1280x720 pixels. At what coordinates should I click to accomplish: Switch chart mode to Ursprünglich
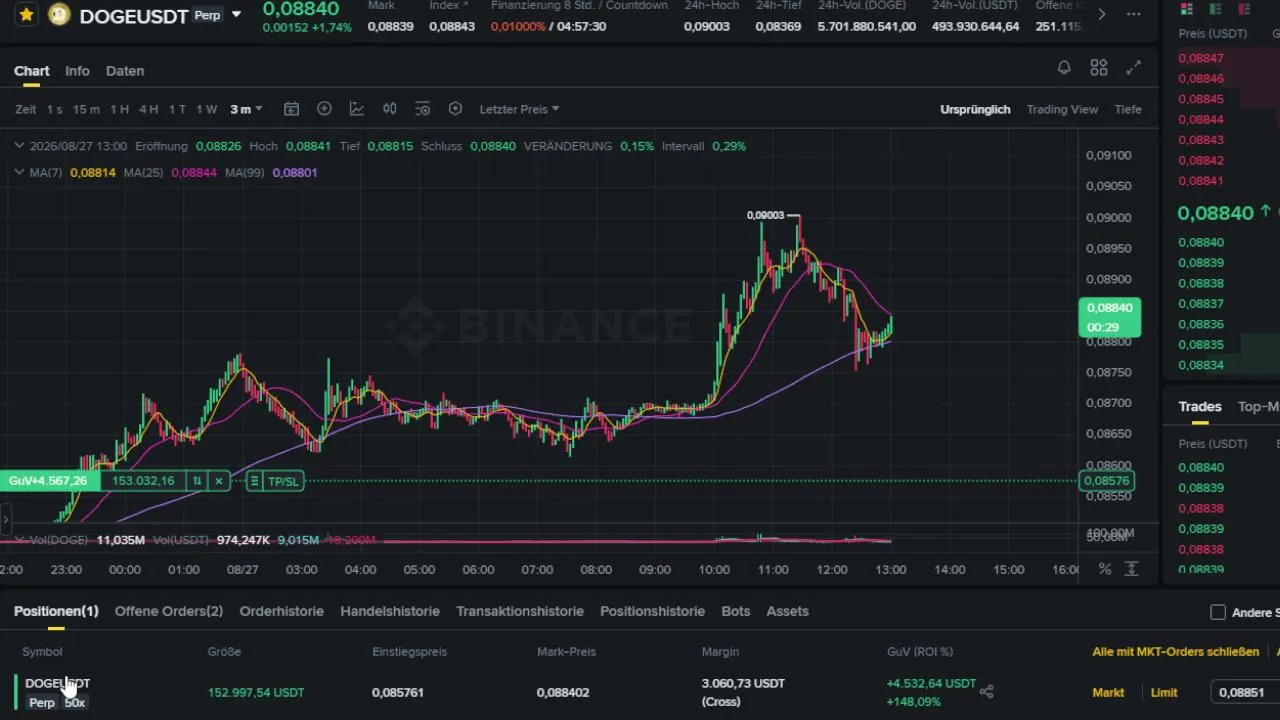[975, 109]
